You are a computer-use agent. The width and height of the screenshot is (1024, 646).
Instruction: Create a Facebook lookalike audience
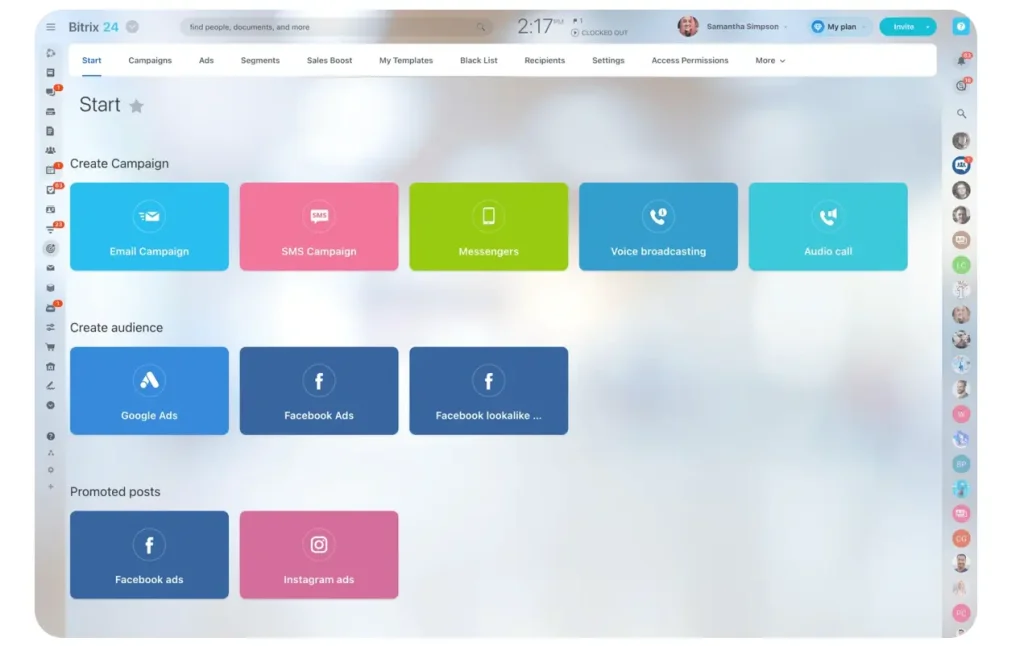click(488, 390)
